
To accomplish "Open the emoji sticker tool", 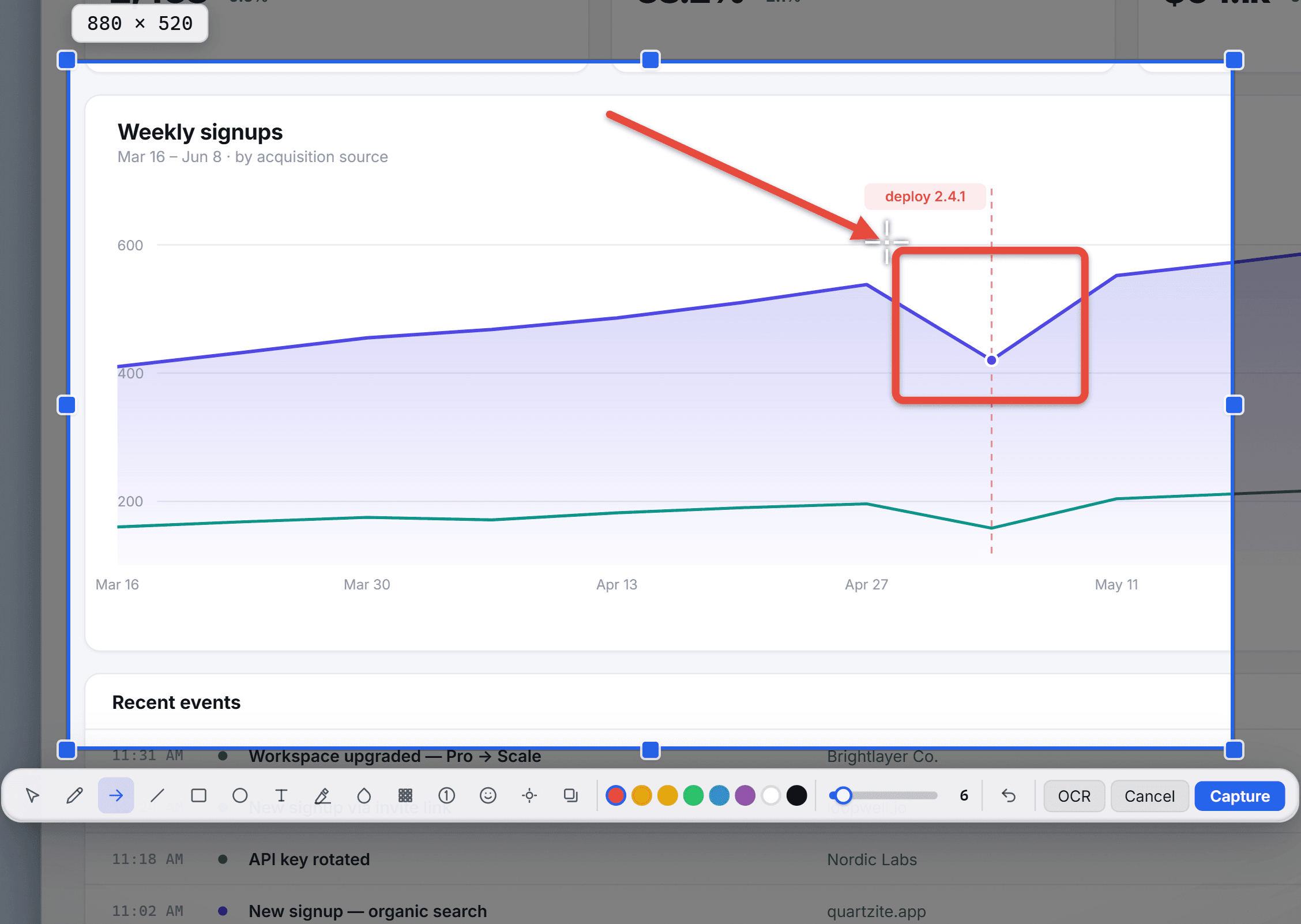I will coord(488,796).
